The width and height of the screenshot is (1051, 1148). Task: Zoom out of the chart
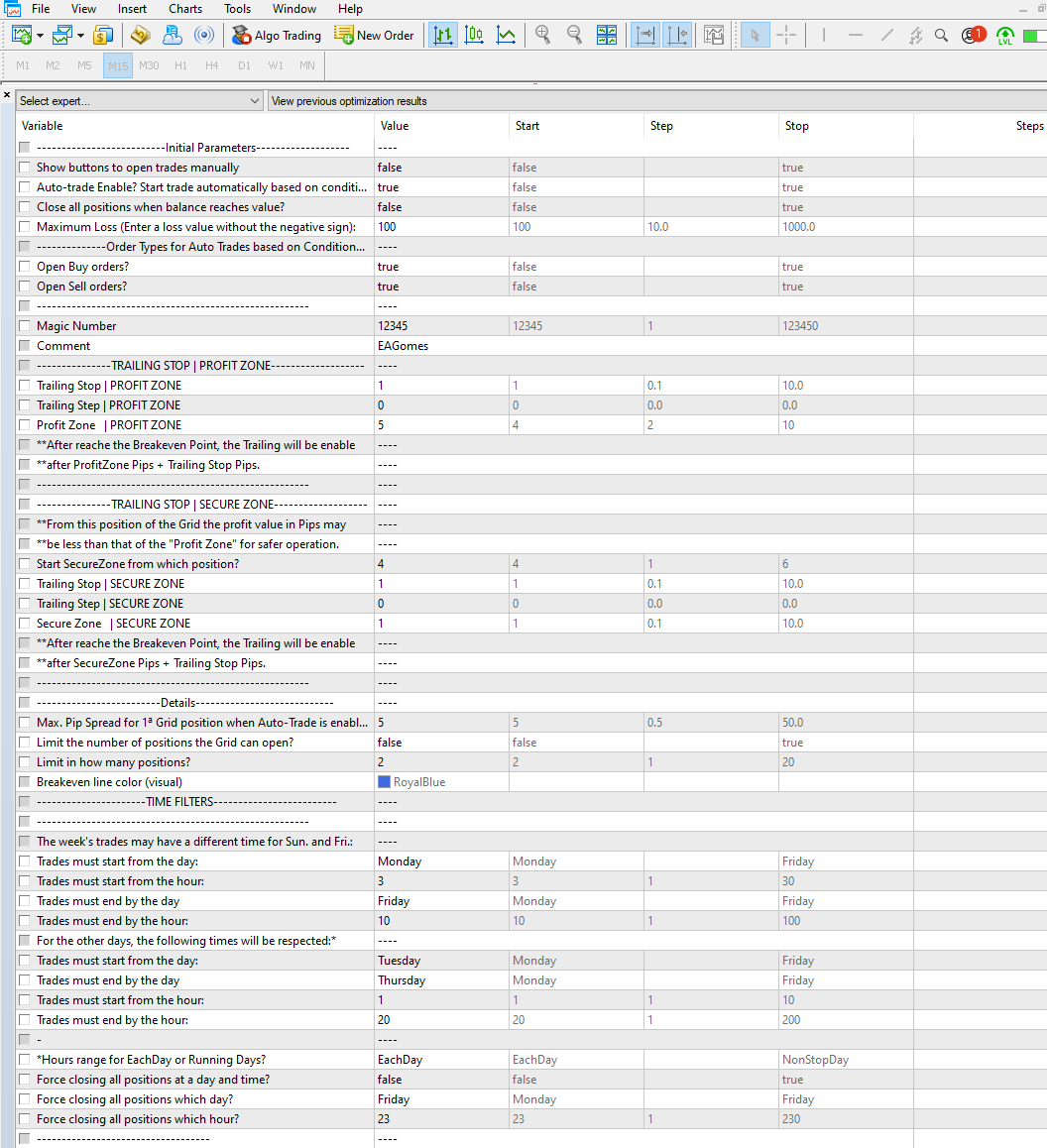[575, 35]
